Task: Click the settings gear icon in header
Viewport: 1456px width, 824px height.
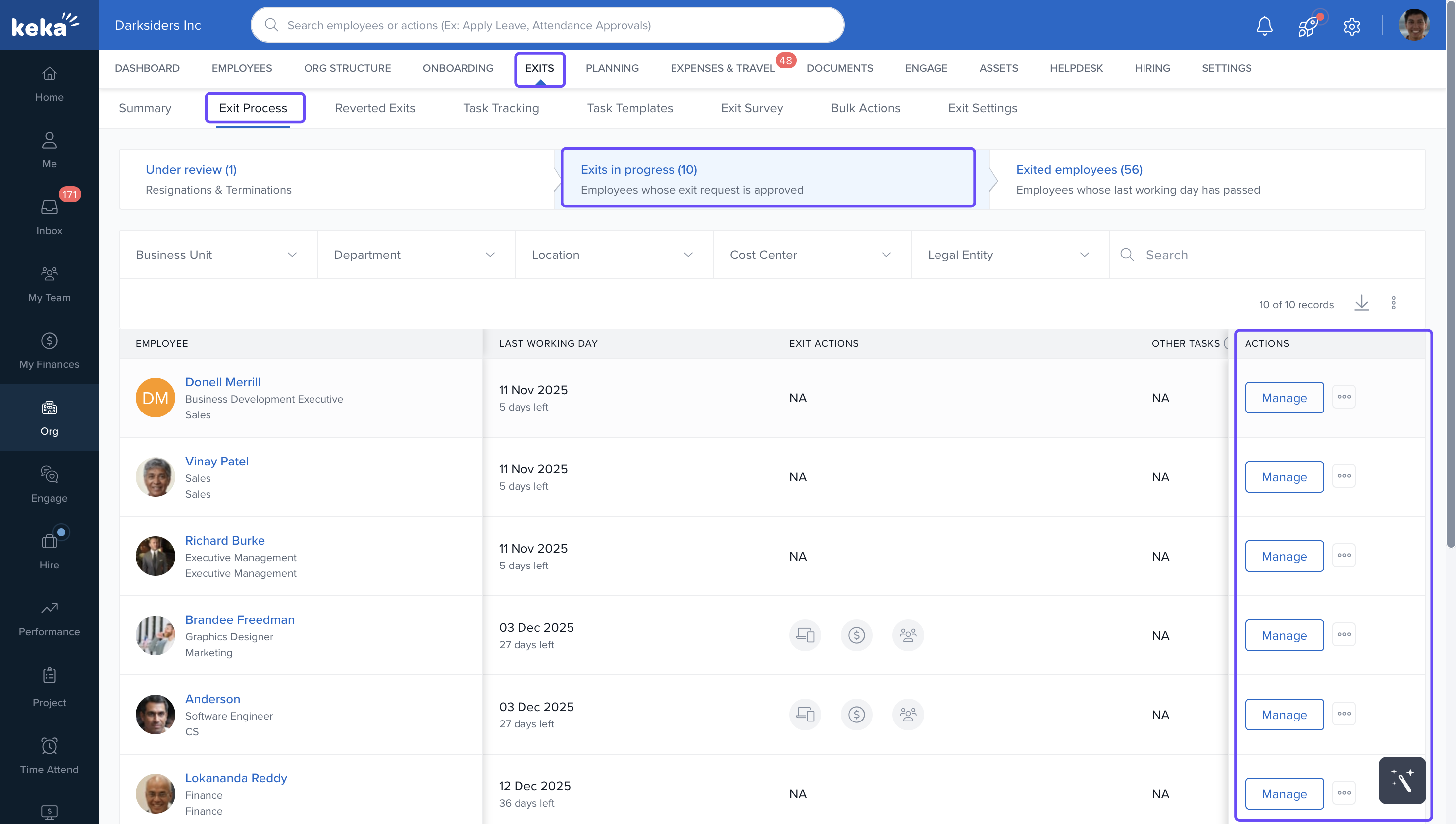Action: coord(1352,26)
